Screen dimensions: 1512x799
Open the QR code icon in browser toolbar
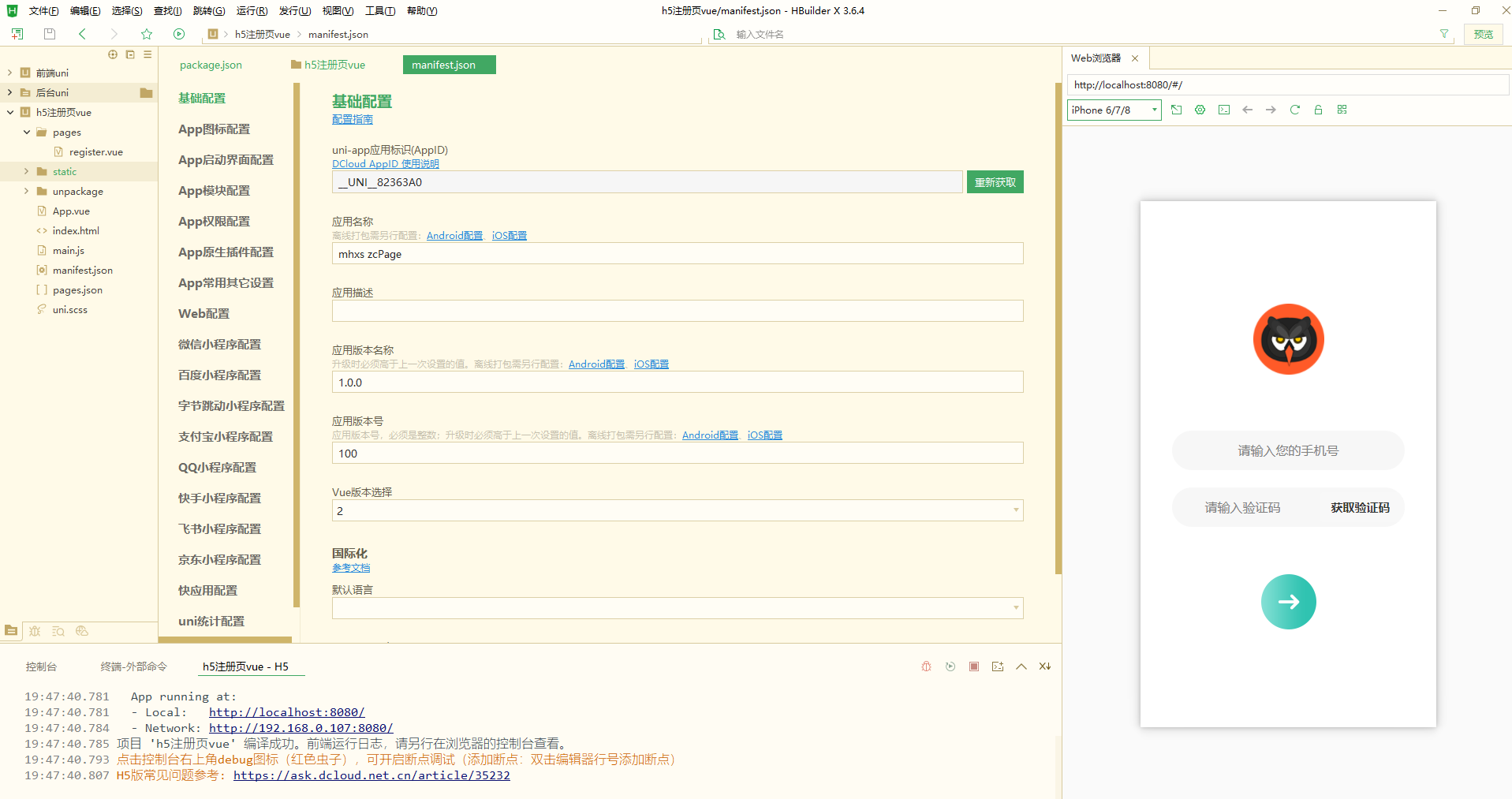[x=1342, y=110]
